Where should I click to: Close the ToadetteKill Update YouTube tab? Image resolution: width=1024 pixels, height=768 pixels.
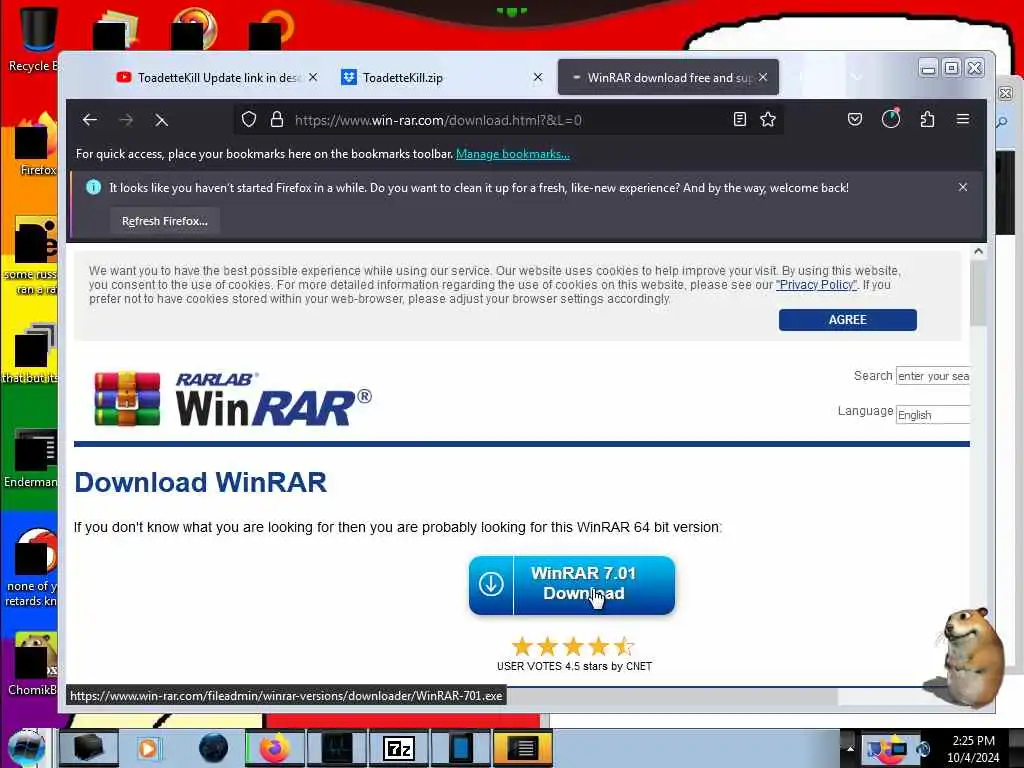313,77
